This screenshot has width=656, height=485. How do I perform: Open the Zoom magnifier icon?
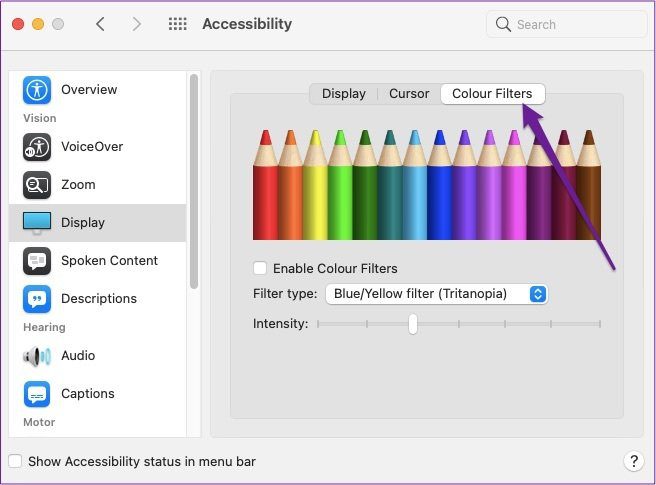(37, 185)
